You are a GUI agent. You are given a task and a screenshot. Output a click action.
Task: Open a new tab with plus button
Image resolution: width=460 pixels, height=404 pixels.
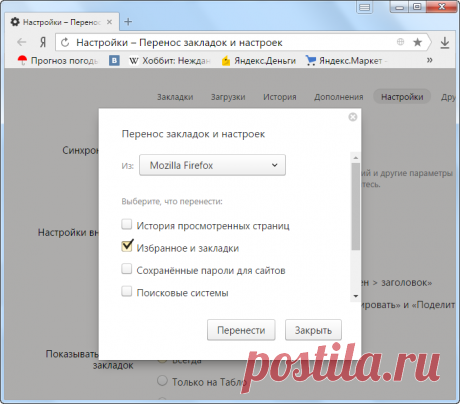pos(128,22)
